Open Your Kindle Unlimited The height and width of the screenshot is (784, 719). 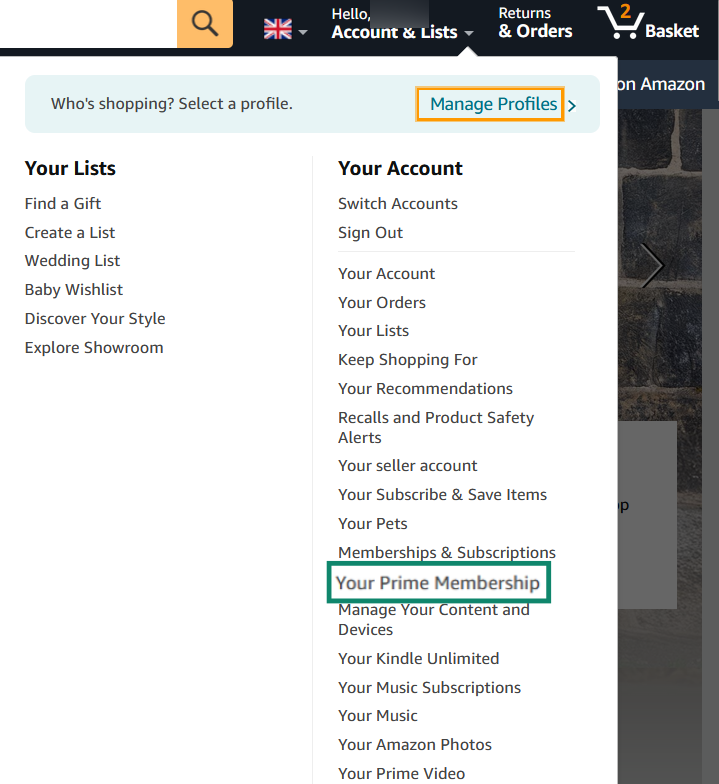418,658
